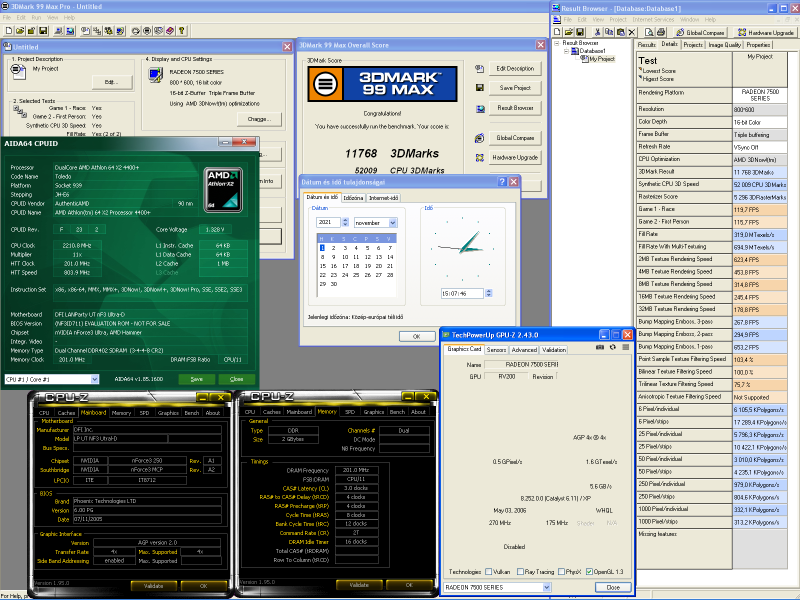Click globe icon beside Global Compare in score window
Screen dimensions: 800x600
(480, 138)
